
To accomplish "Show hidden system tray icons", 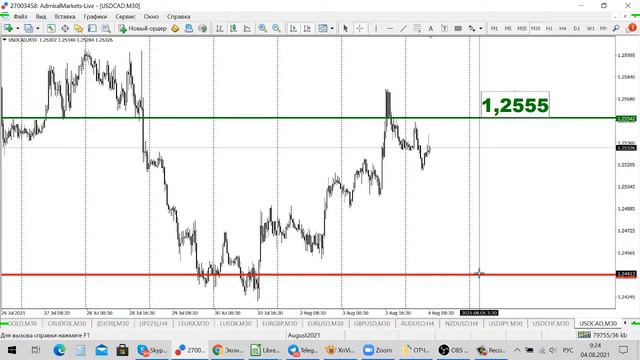I will pyautogui.click(x=517, y=350).
